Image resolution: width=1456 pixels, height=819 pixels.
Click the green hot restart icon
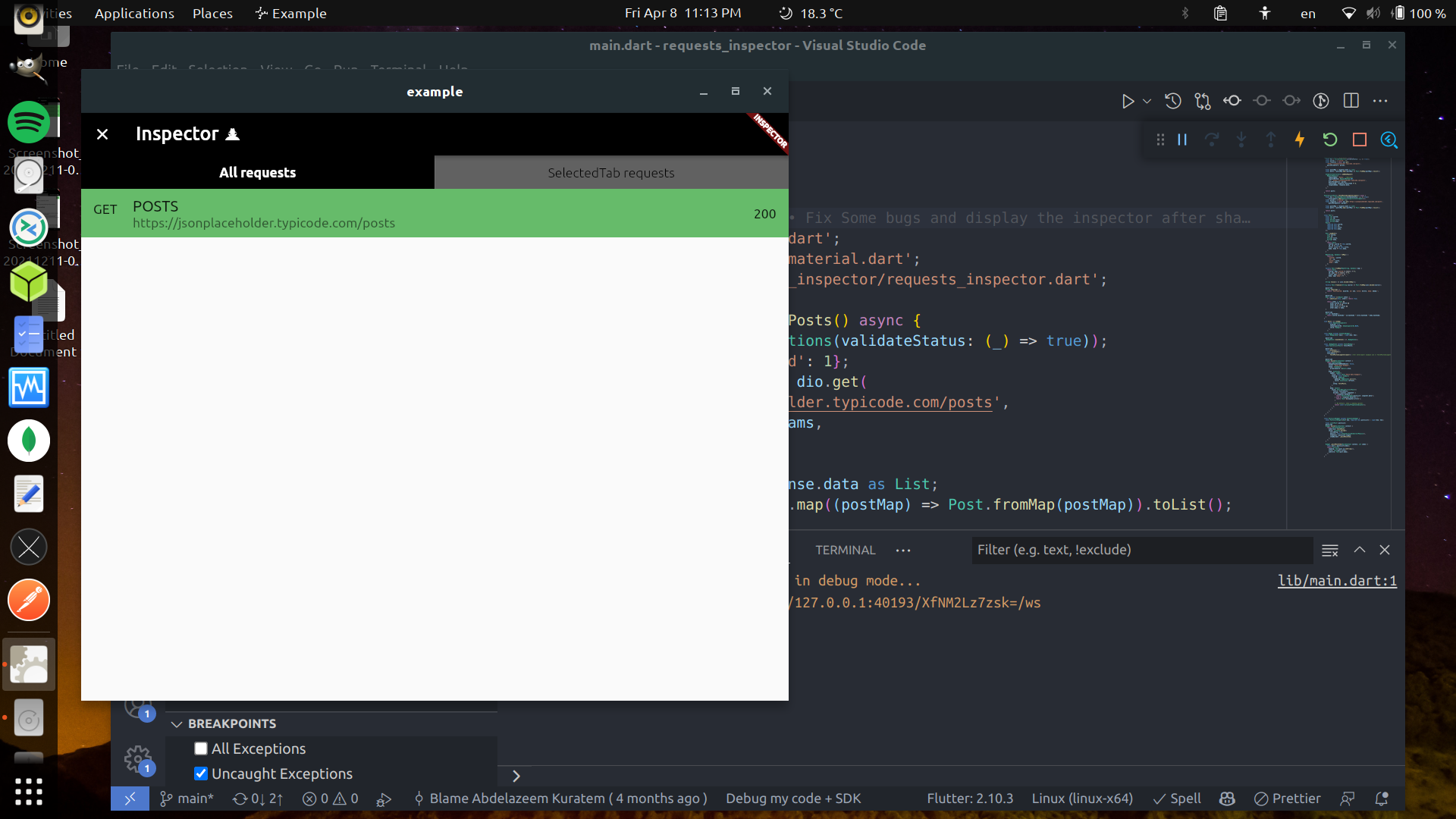[1329, 140]
